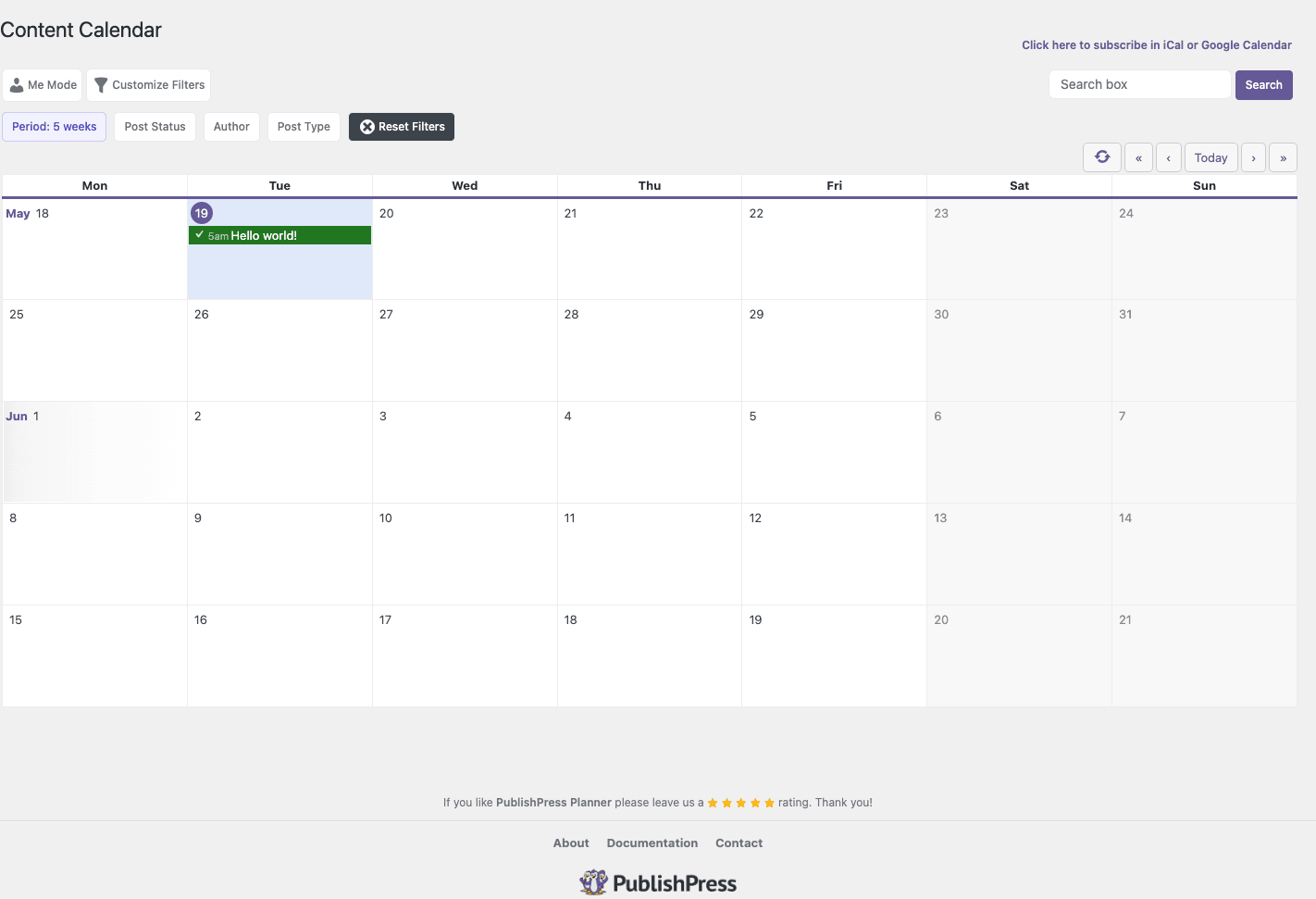The height and width of the screenshot is (899, 1316).
Task: Go to next week with single right arrow
Action: point(1253,157)
